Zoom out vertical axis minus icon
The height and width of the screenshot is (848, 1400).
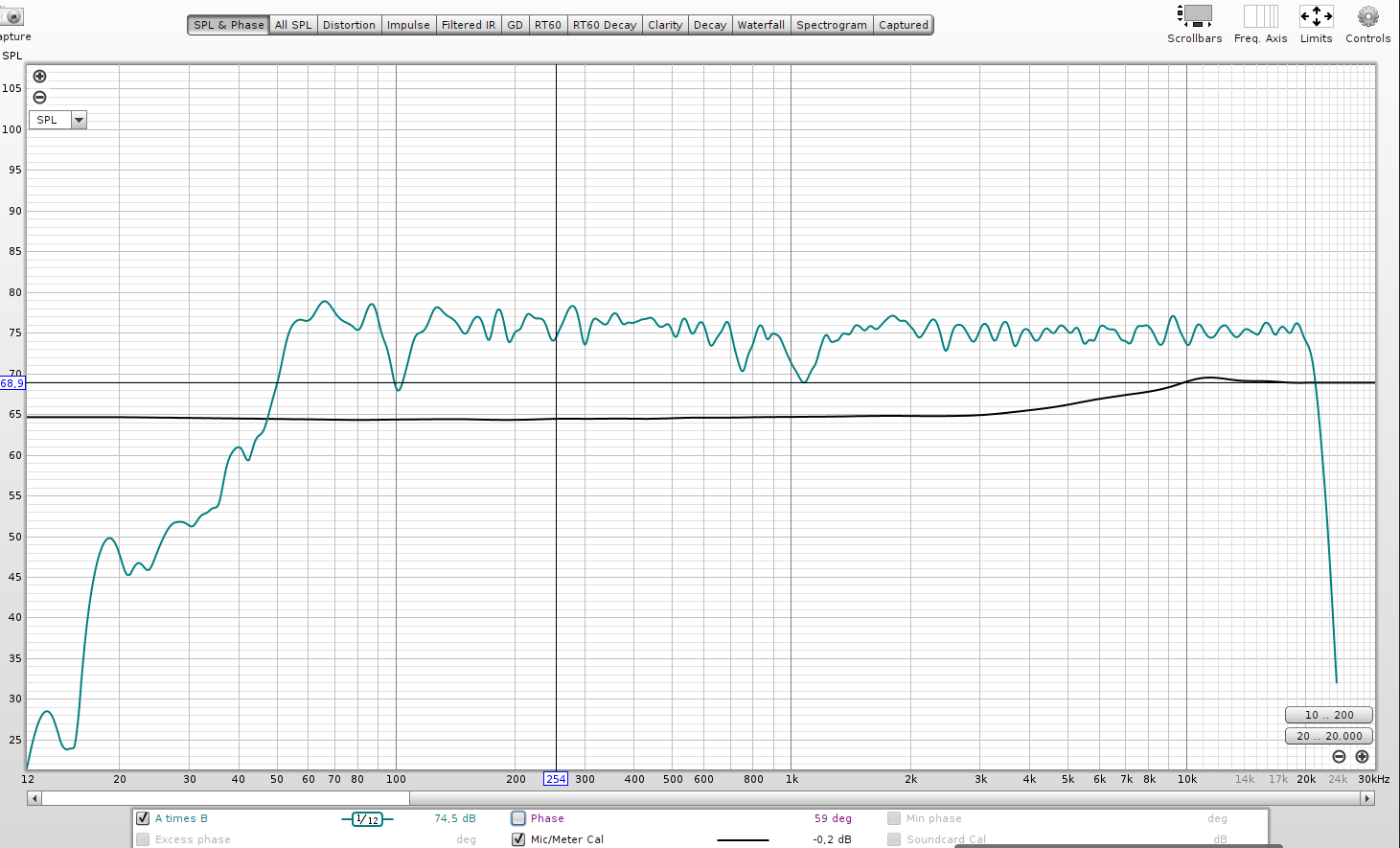coord(39,97)
